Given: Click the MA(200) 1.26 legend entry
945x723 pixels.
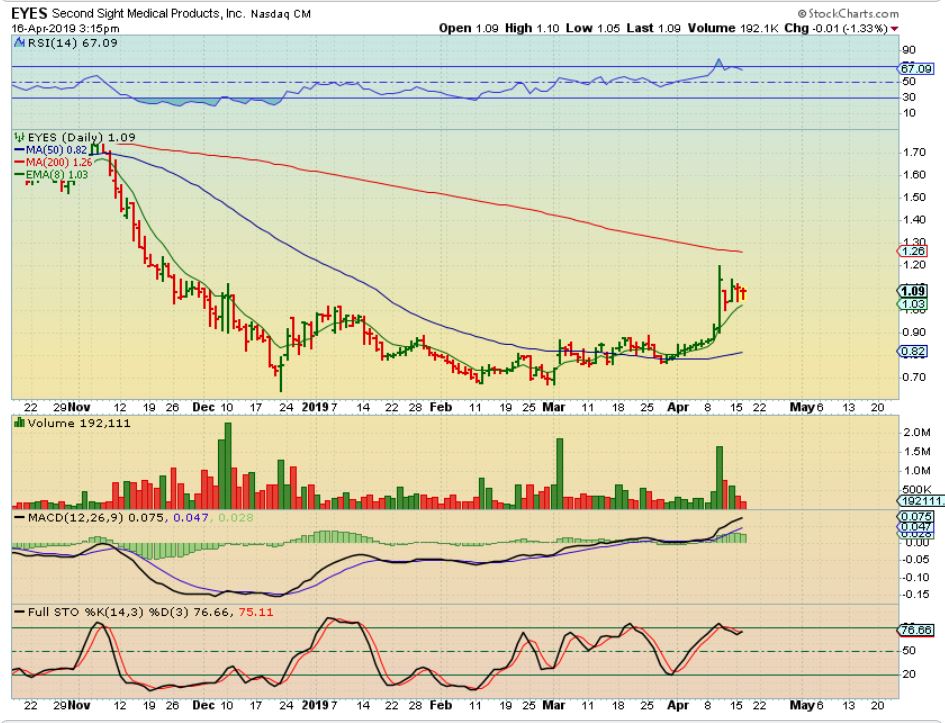Looking at the screenshot, I should [x=53, y=162].
